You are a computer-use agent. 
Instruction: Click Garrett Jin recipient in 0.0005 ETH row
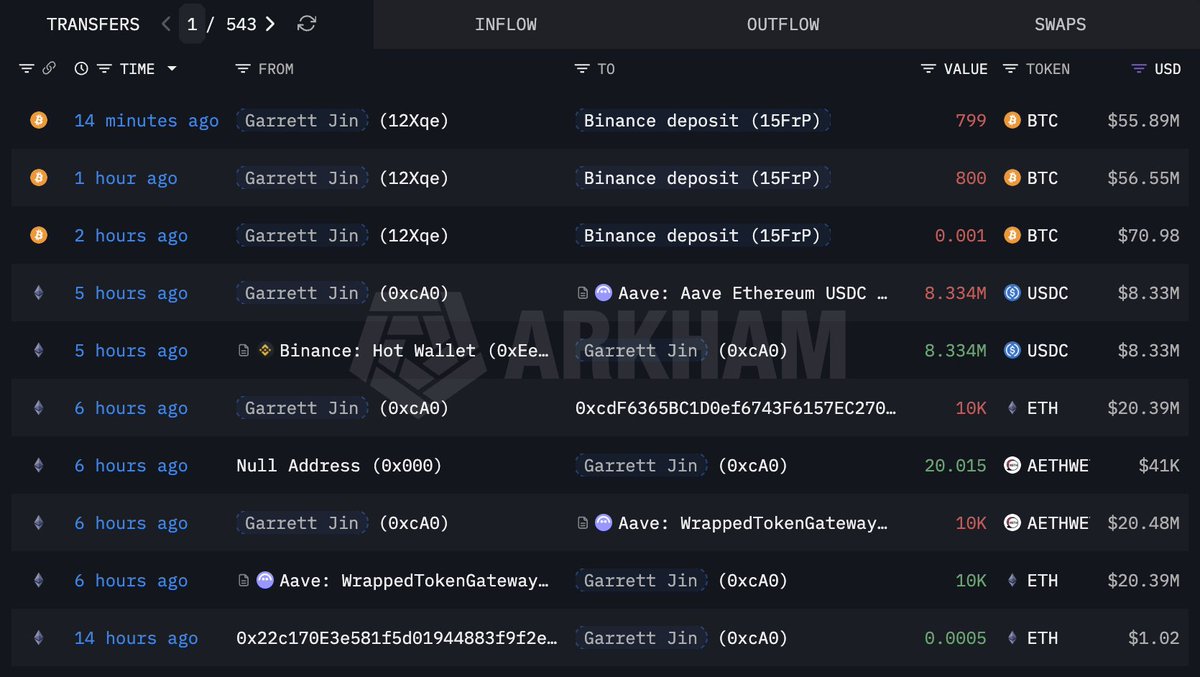click(x=642, y=638)
